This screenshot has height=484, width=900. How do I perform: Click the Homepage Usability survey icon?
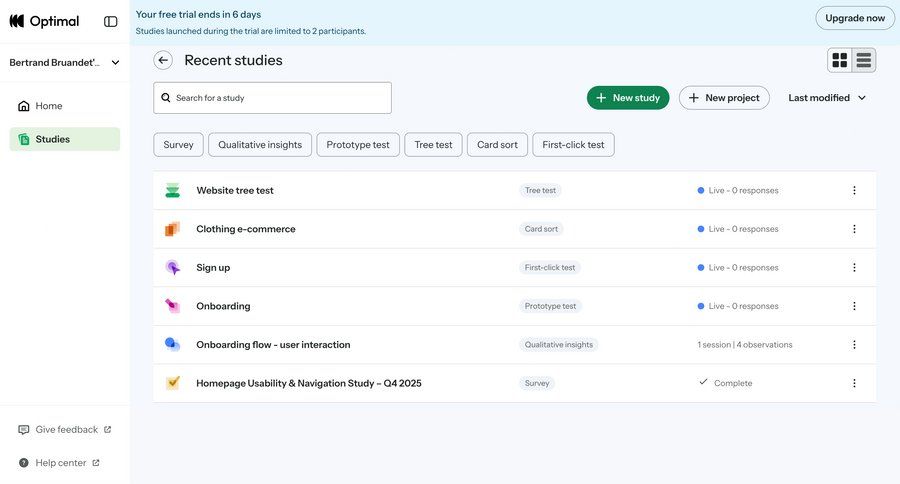pos(173,383)
